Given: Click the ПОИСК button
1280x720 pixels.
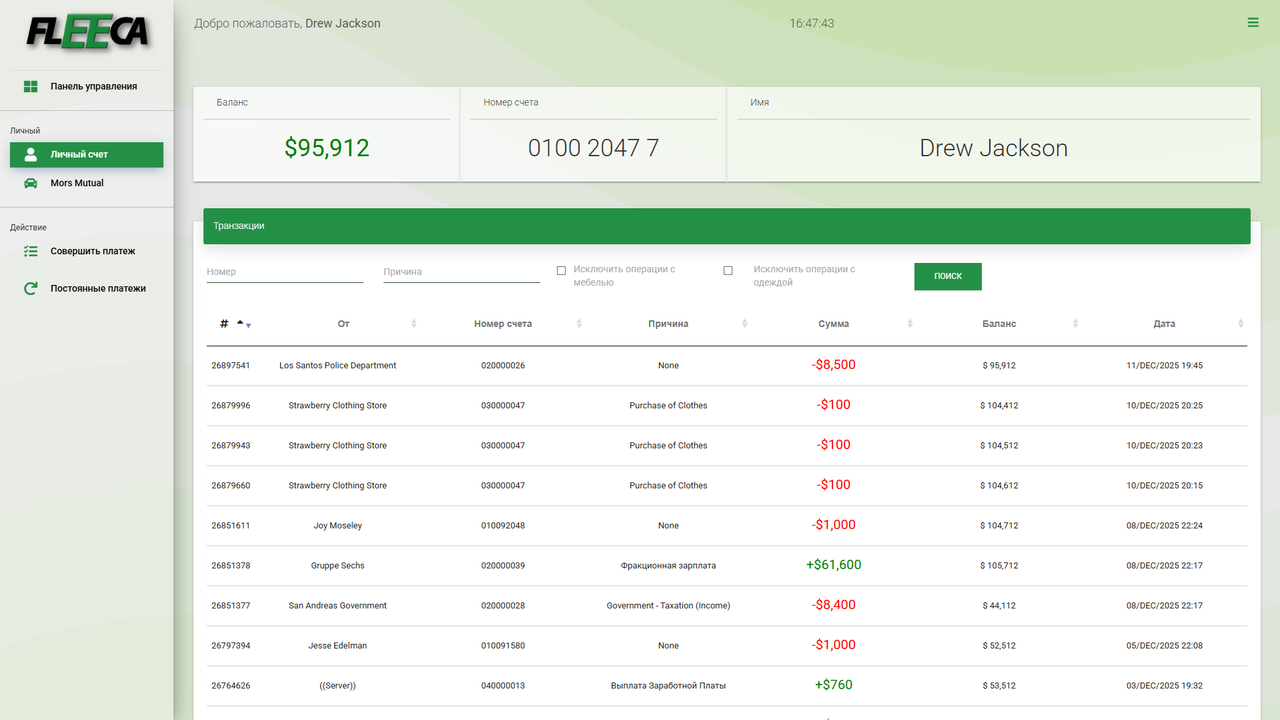Looking at the screenshot, I should pyautogui.click(x=948, y=277).
